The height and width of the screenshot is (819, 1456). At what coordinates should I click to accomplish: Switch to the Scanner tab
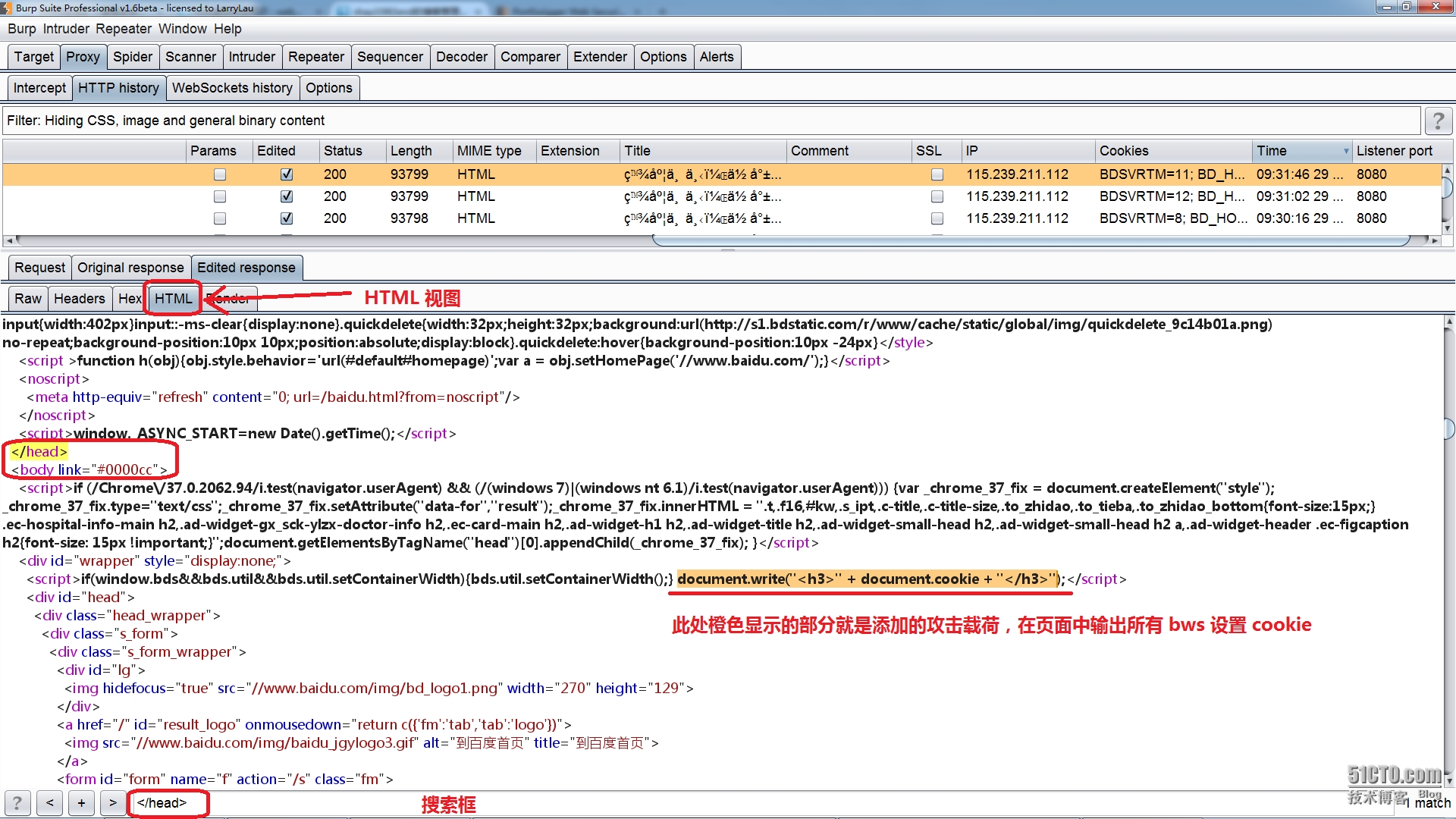pos(190,57)
